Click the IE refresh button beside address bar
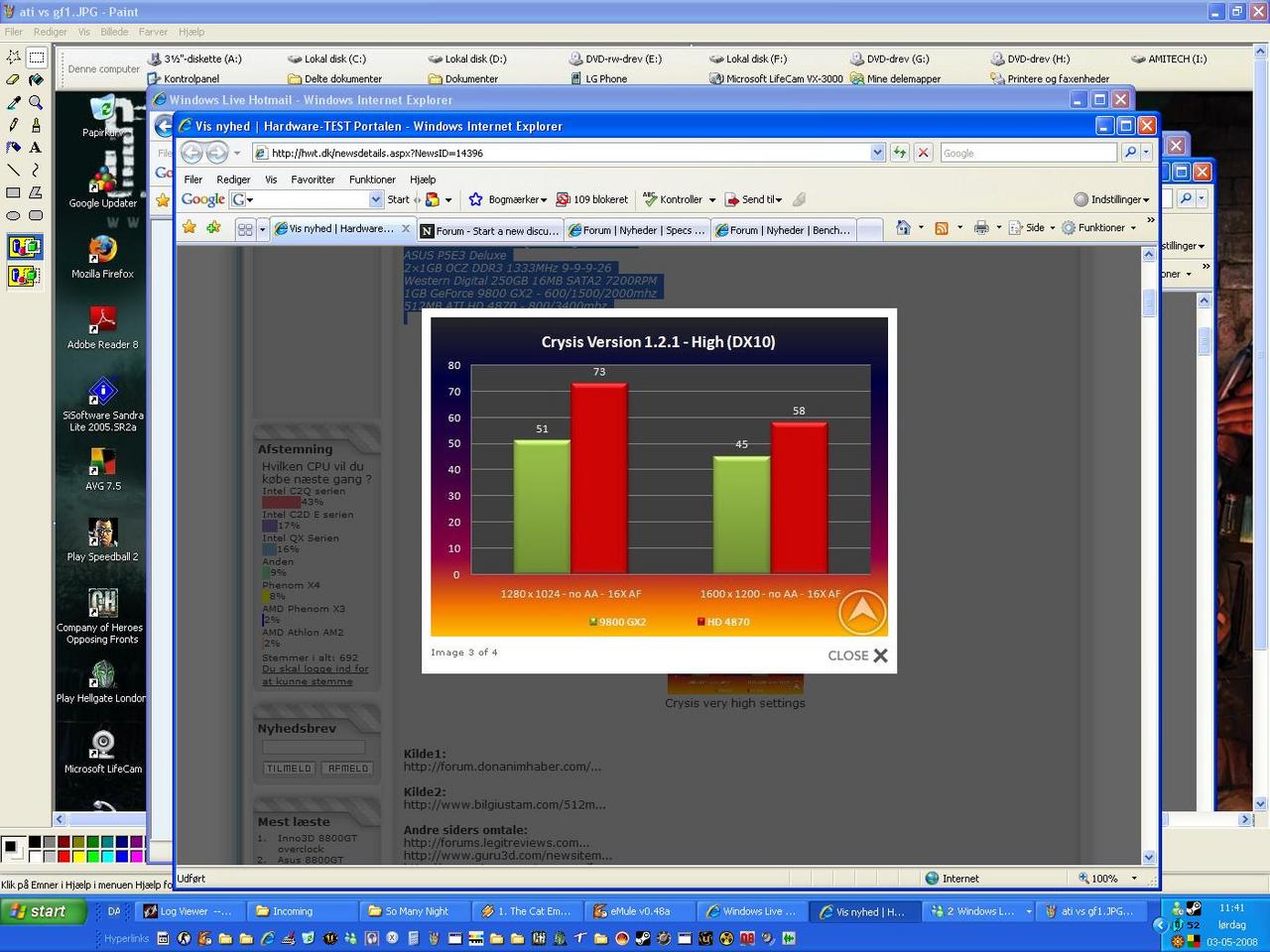Image resolution: width=1270 pixels, height=952 pixels. [899, 153]
